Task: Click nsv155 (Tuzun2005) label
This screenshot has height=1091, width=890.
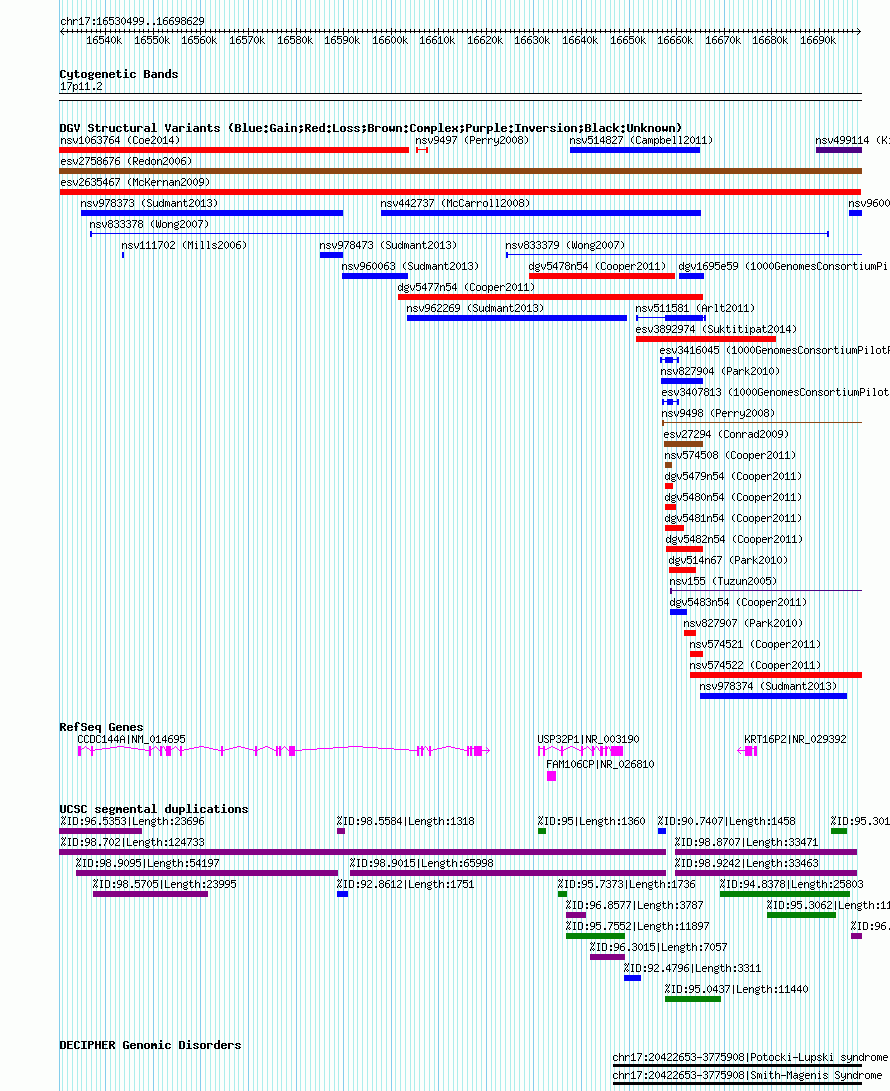Action: pos(723,581)
